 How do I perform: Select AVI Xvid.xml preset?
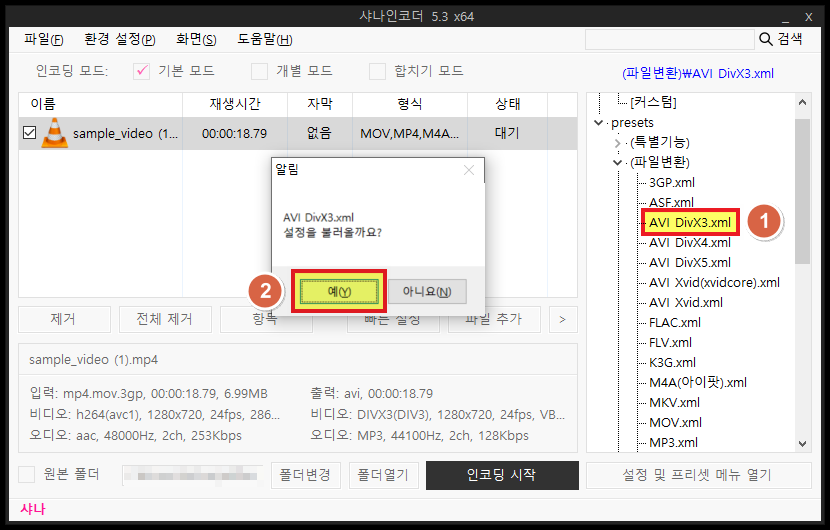[686, 302]
